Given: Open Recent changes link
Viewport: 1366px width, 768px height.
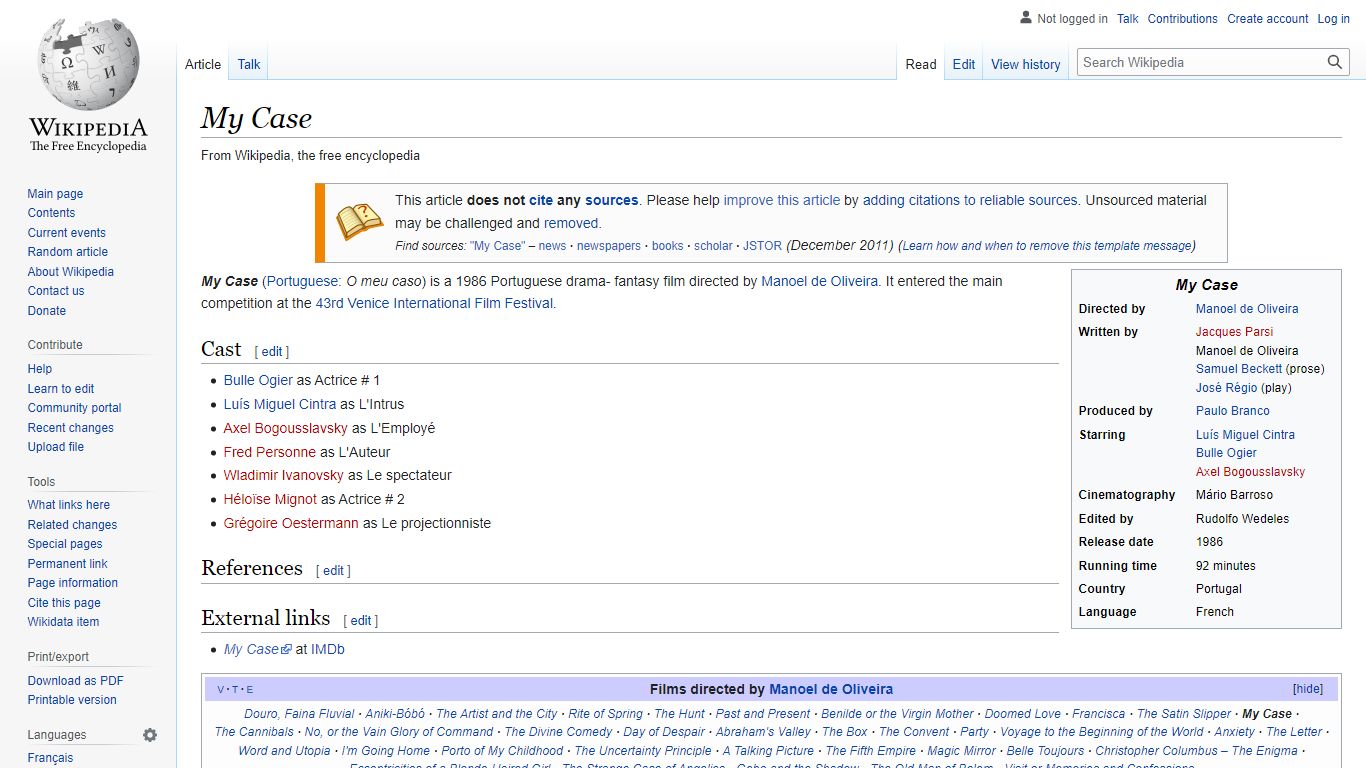Looking at the screenshot, I should point(70,428).
